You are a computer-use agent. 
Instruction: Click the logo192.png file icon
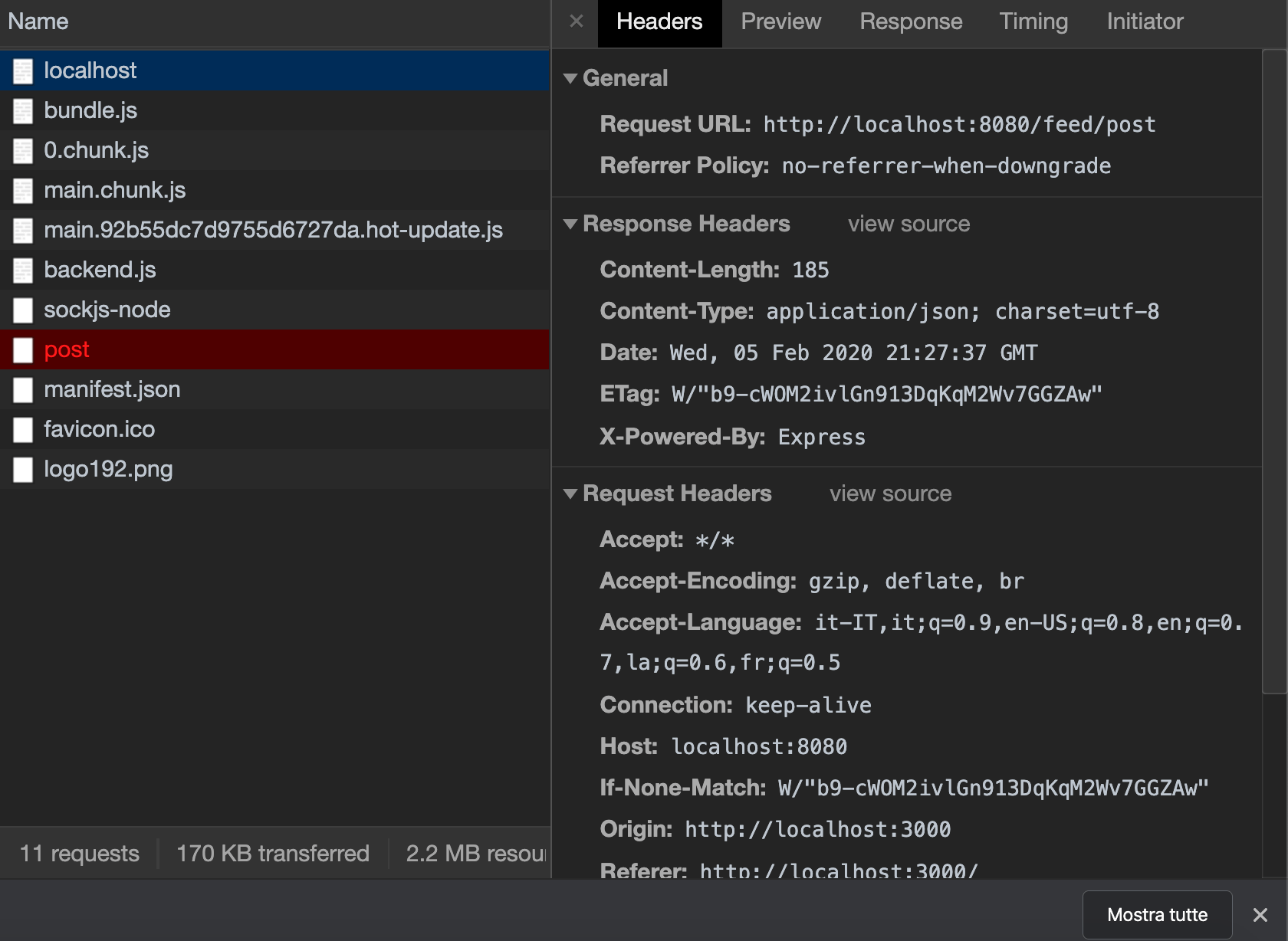[23, 470]
